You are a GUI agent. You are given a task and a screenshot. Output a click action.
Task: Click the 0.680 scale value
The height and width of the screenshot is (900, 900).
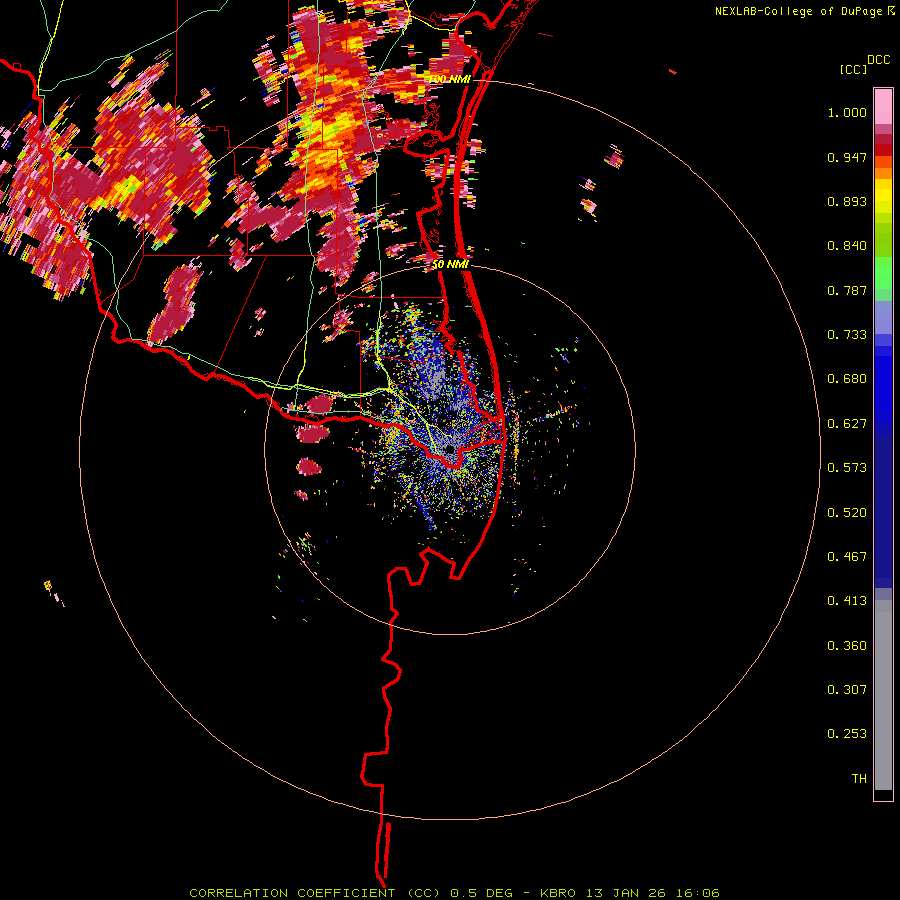(847, 379)
